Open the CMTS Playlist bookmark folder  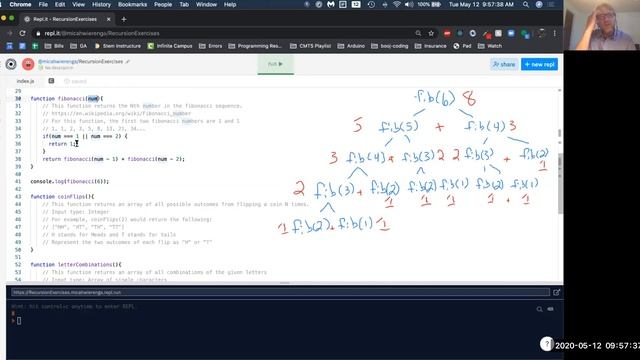(x=311, y=46)
